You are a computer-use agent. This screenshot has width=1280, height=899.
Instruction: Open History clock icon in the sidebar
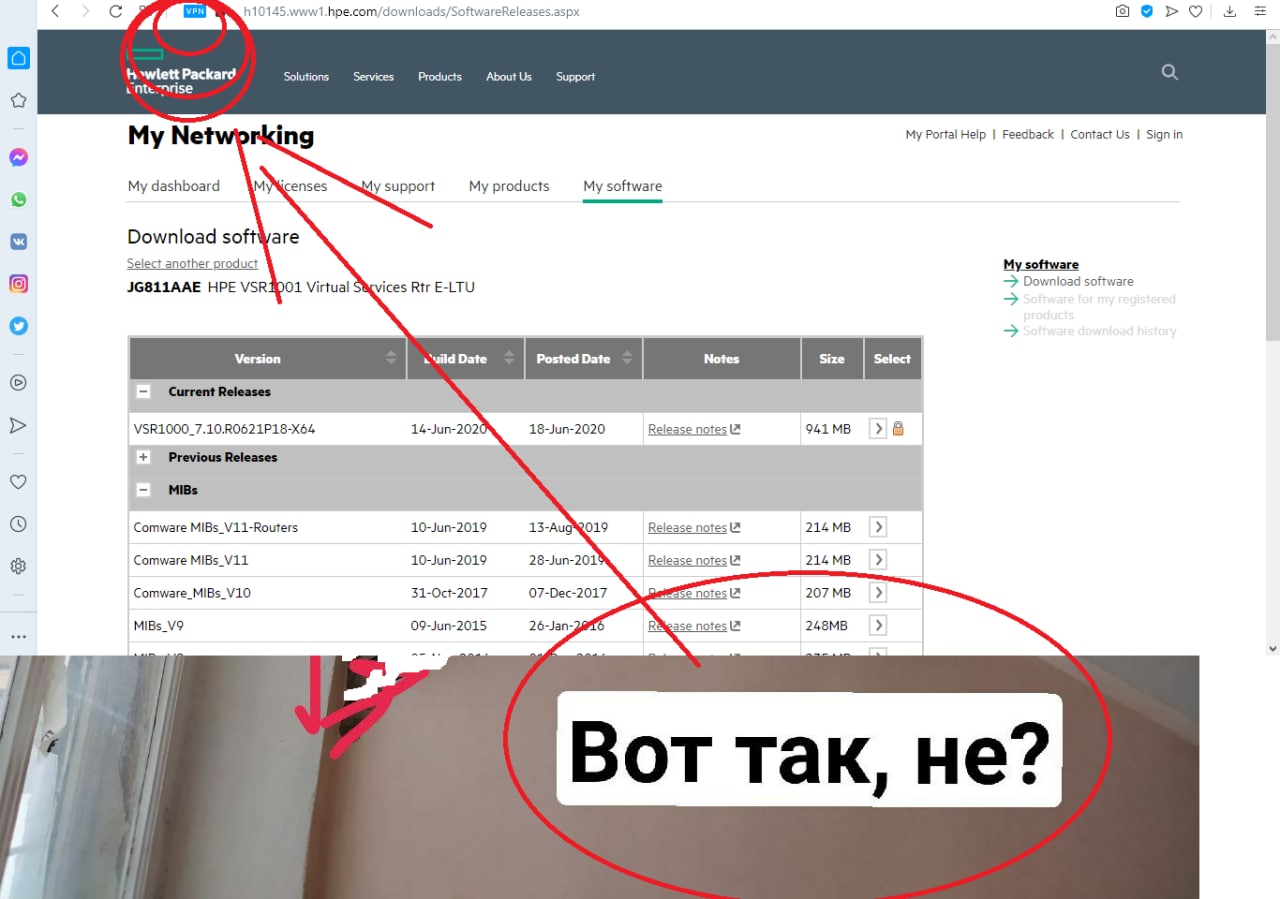(x=18, y=524)
